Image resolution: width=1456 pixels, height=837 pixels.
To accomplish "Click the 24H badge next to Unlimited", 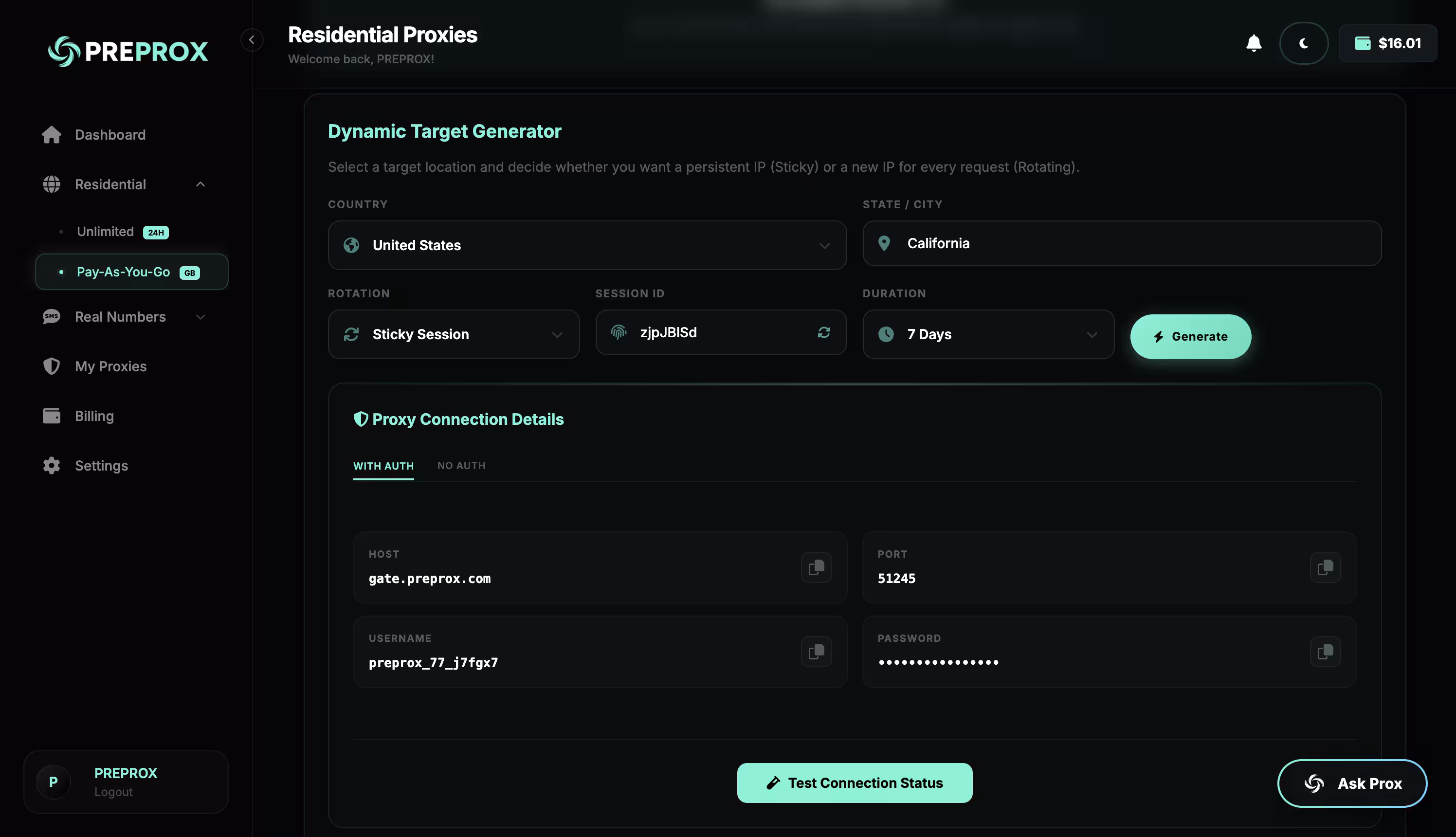I will (x=156, y=232).
